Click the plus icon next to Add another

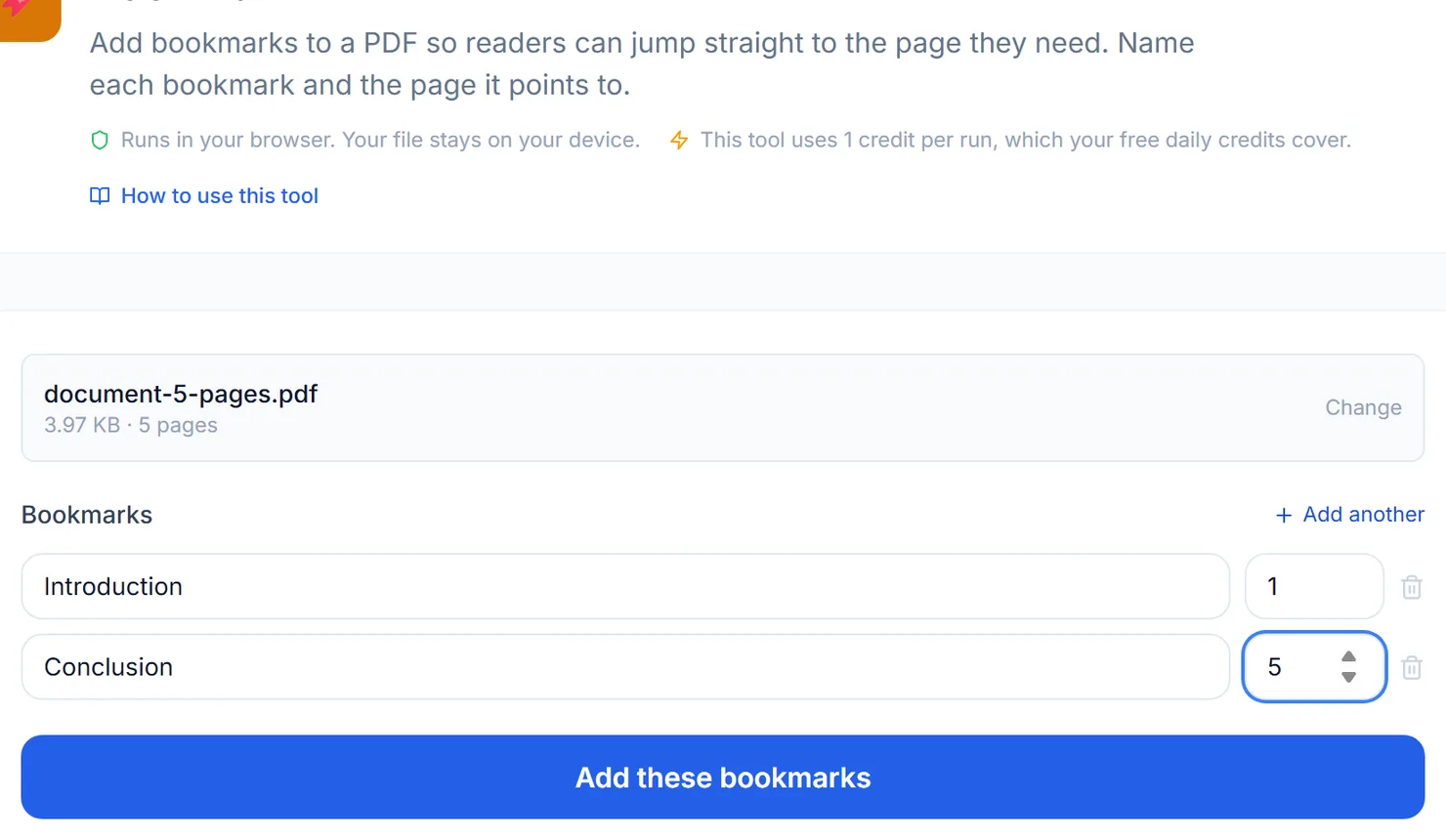(x=1284, y=515)
